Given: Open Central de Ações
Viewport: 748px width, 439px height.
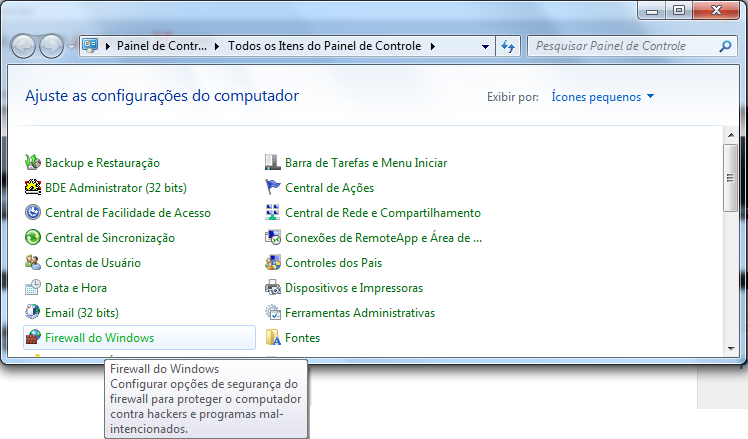Looking at the screenshot, I should pos(329,188).
